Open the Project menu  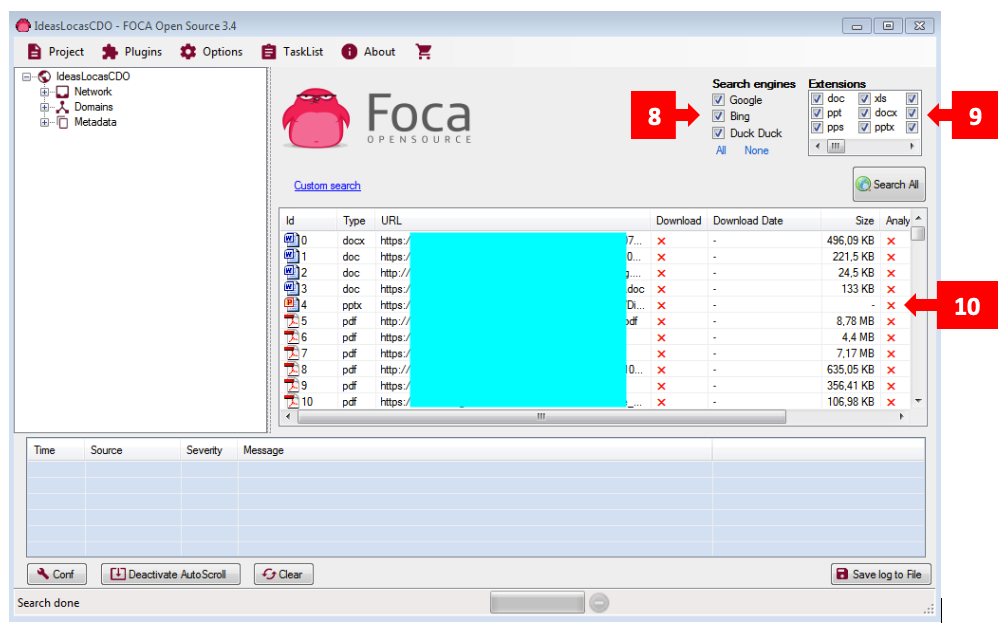tap(55, 51)
